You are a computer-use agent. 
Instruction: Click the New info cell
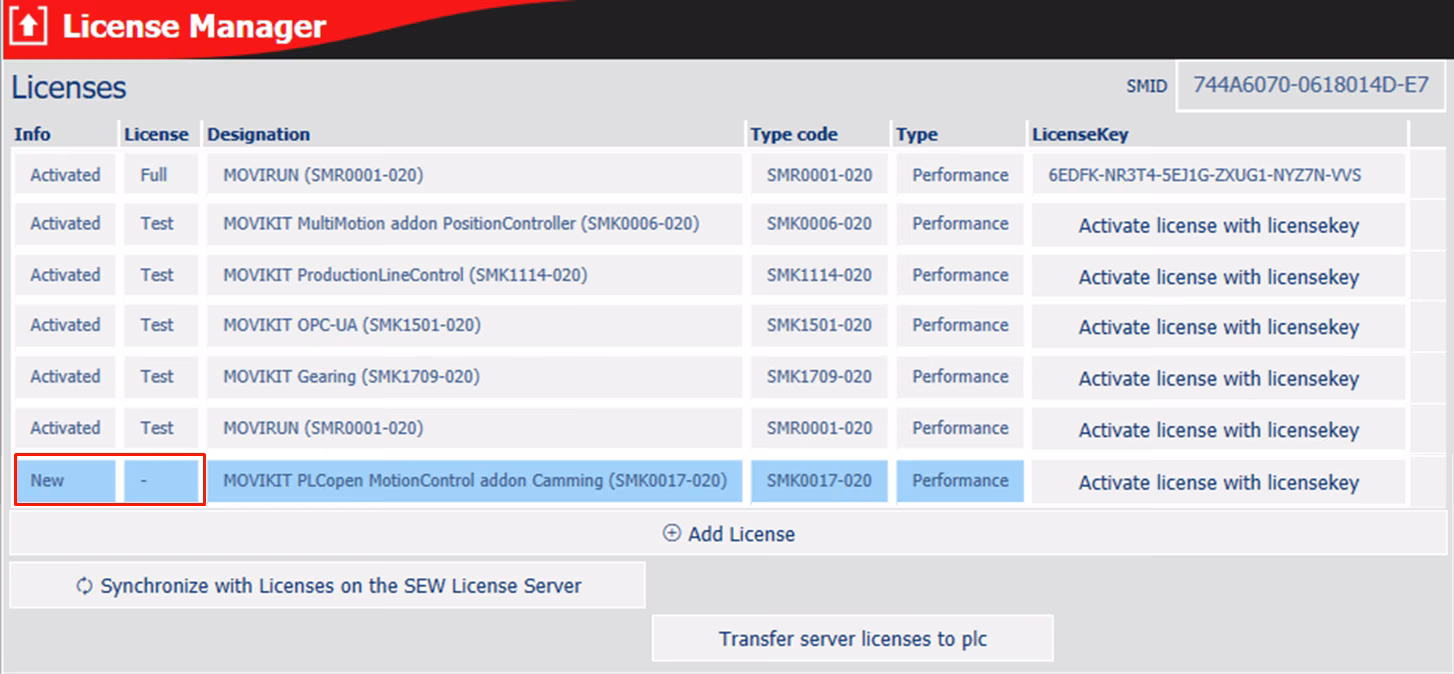65,480
